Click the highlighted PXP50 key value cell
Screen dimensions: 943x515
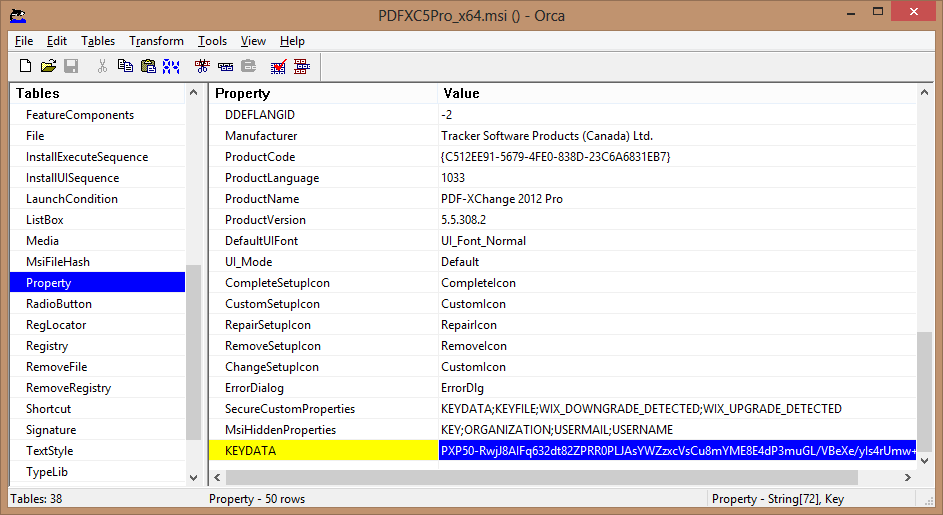(x=677, y=451)
